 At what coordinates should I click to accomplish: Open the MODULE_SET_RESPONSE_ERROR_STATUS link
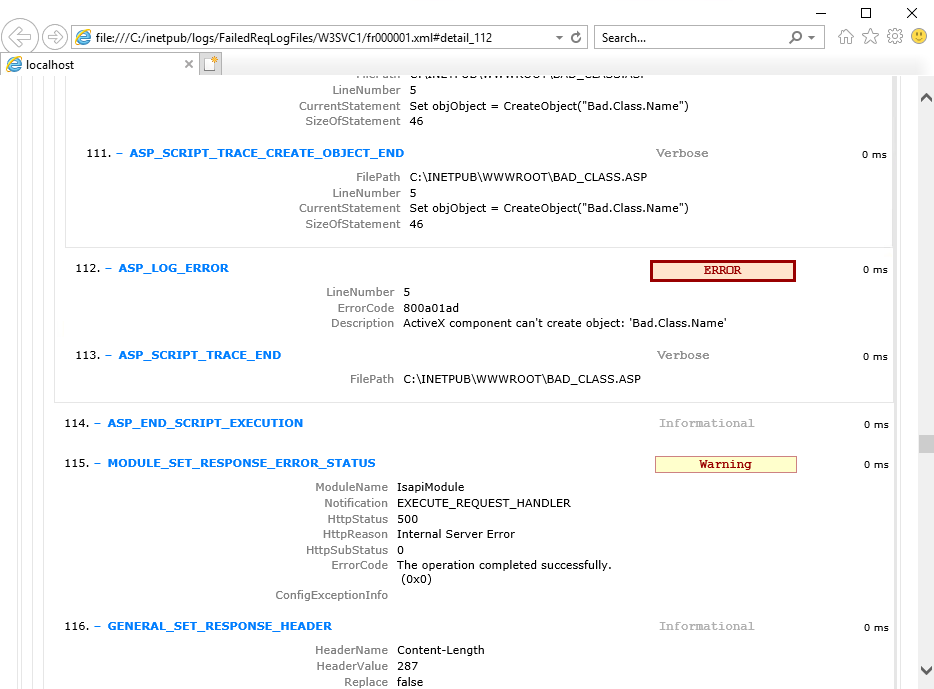[241, 463]
